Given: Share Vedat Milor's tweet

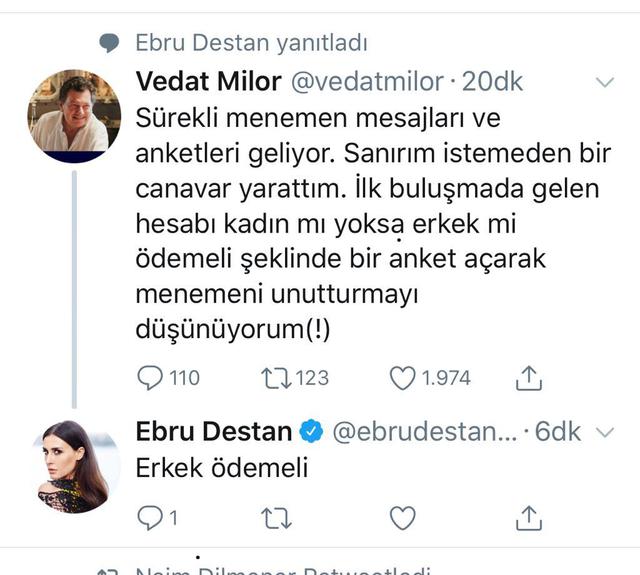Looking at the screenshot, I should tap(529, 377).
